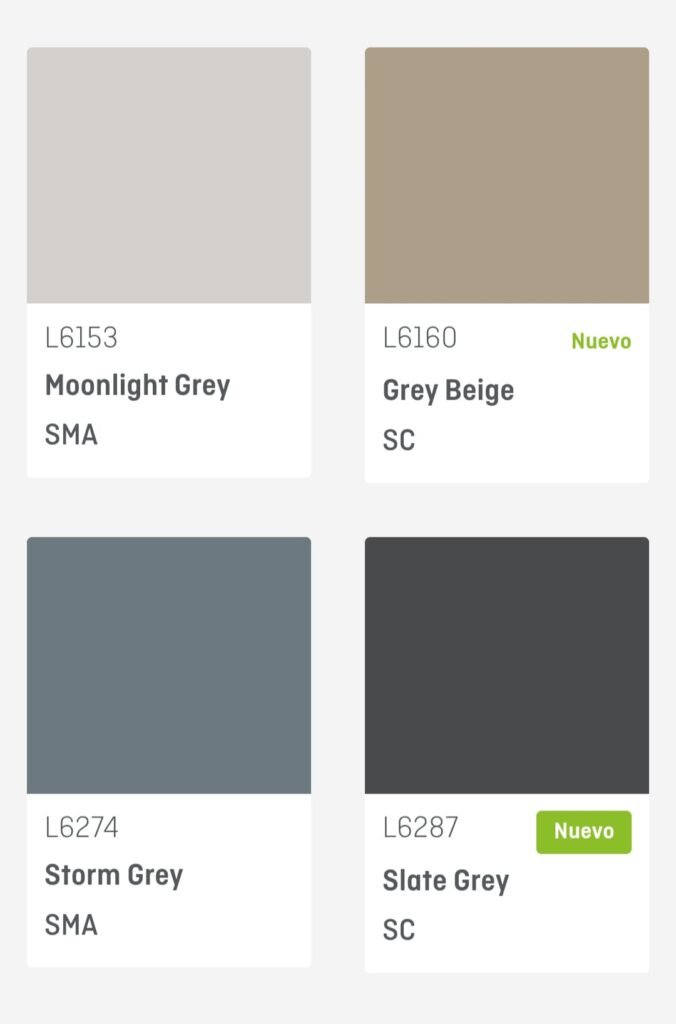
Task: Click the Nuevo text on L6160 card
Action: (601, 341)
